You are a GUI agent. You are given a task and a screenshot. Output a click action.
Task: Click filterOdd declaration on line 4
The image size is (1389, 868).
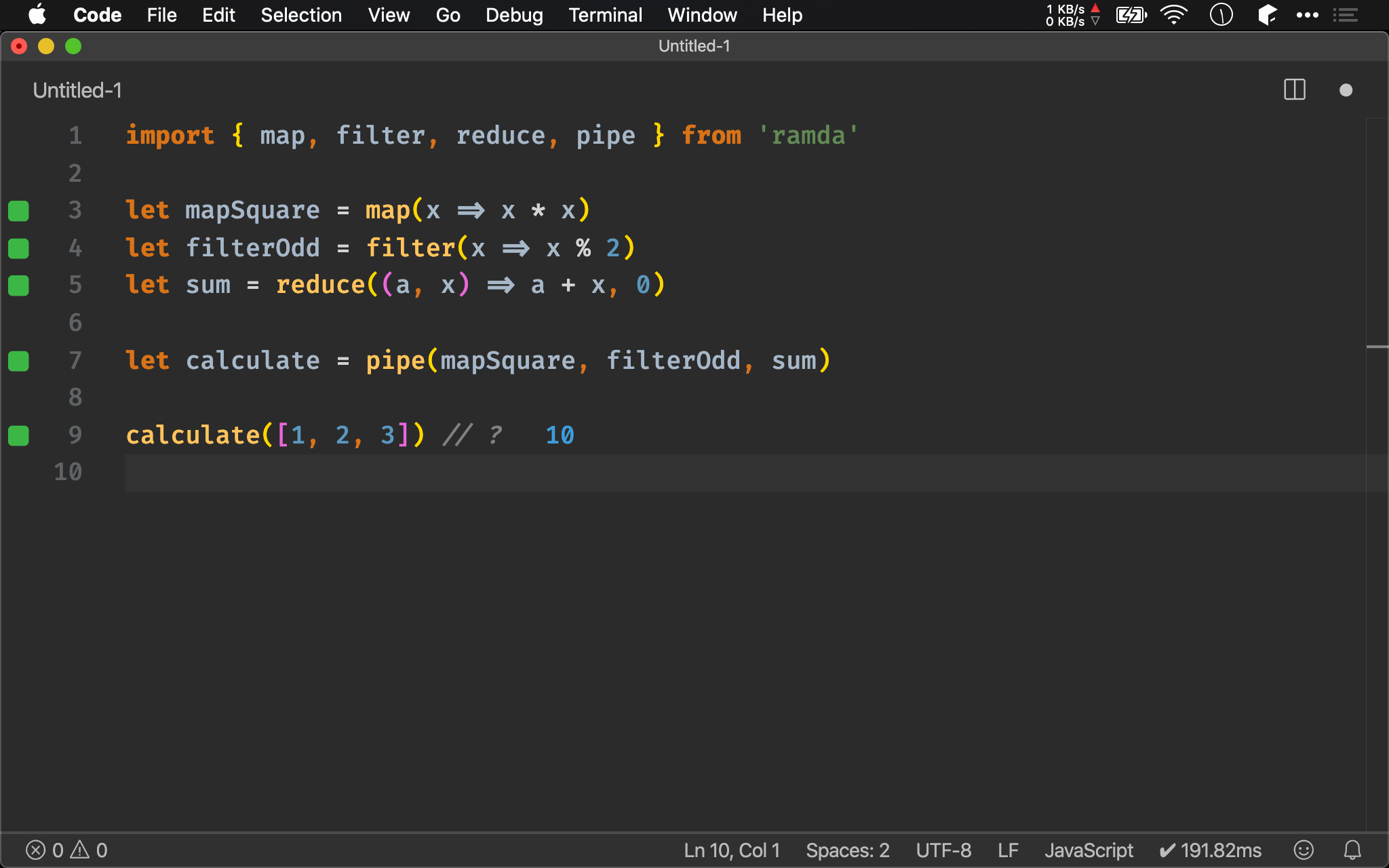(252, 248)
